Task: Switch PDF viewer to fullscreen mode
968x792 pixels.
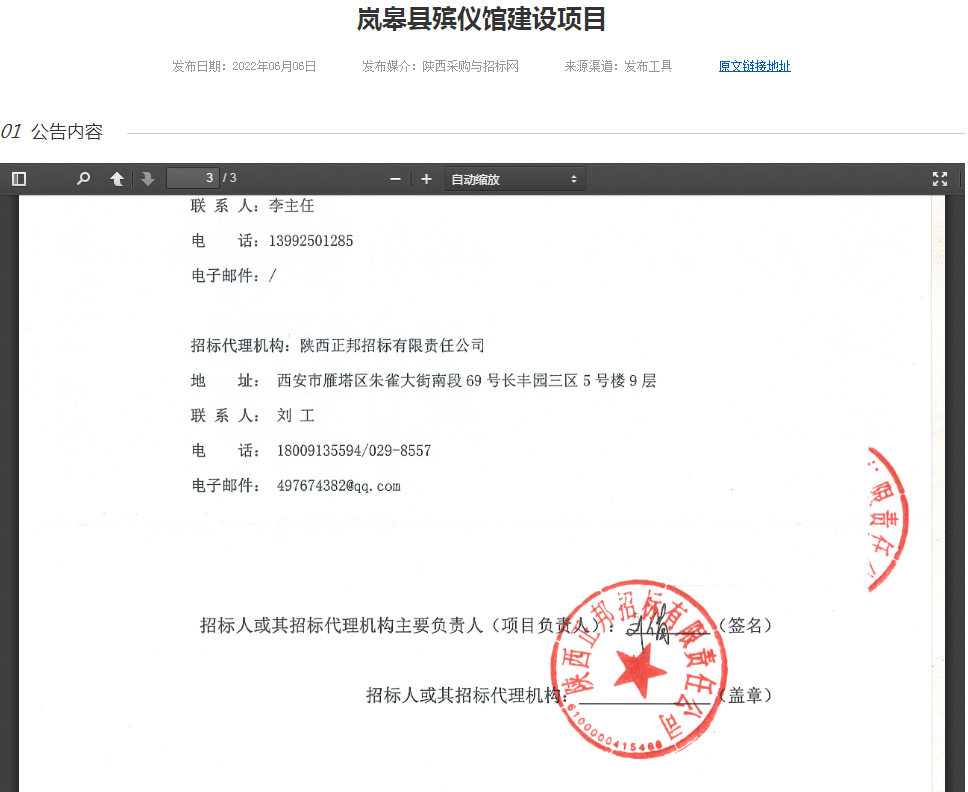Action: 940,179
